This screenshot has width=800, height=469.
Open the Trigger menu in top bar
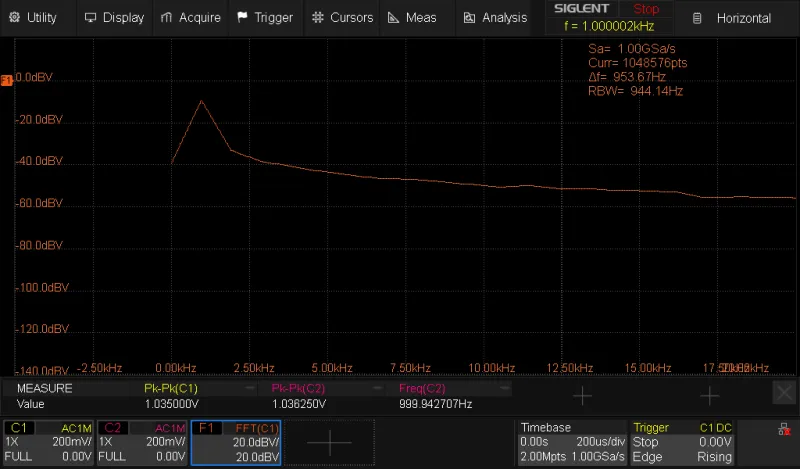(x=265, y=18)
